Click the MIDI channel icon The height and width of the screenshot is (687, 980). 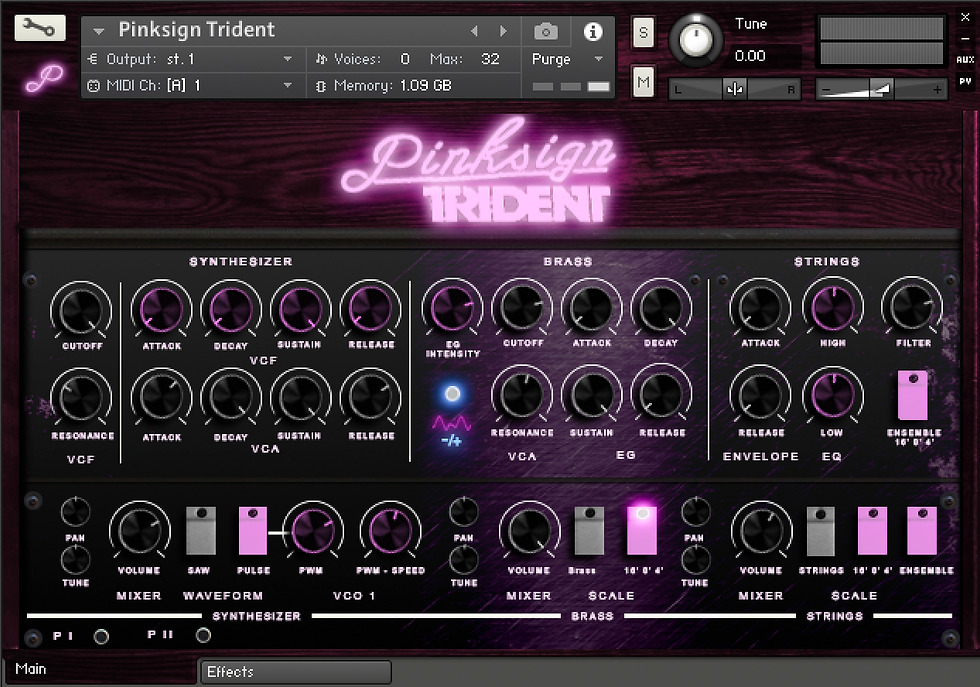click(x=93, y=86)
